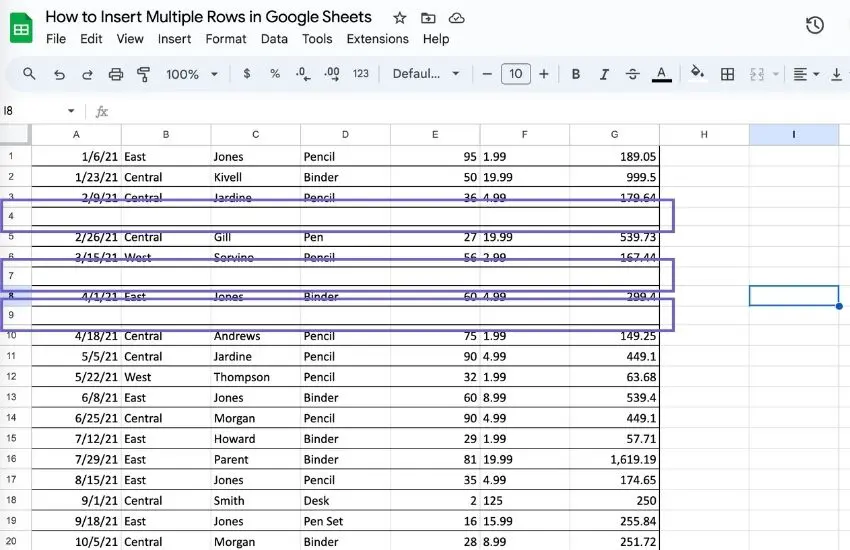Expand the Default font dropdown
850x550 pixels.
pos(426,74)
